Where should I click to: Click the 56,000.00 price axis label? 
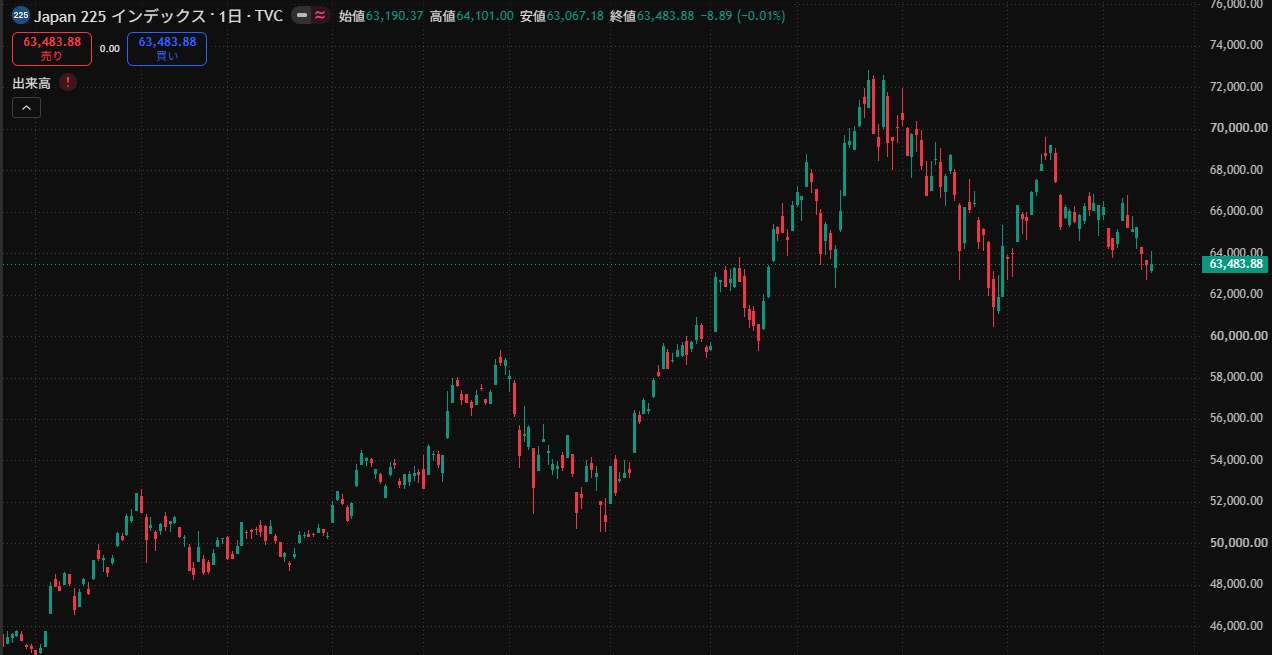(1238, 418)
